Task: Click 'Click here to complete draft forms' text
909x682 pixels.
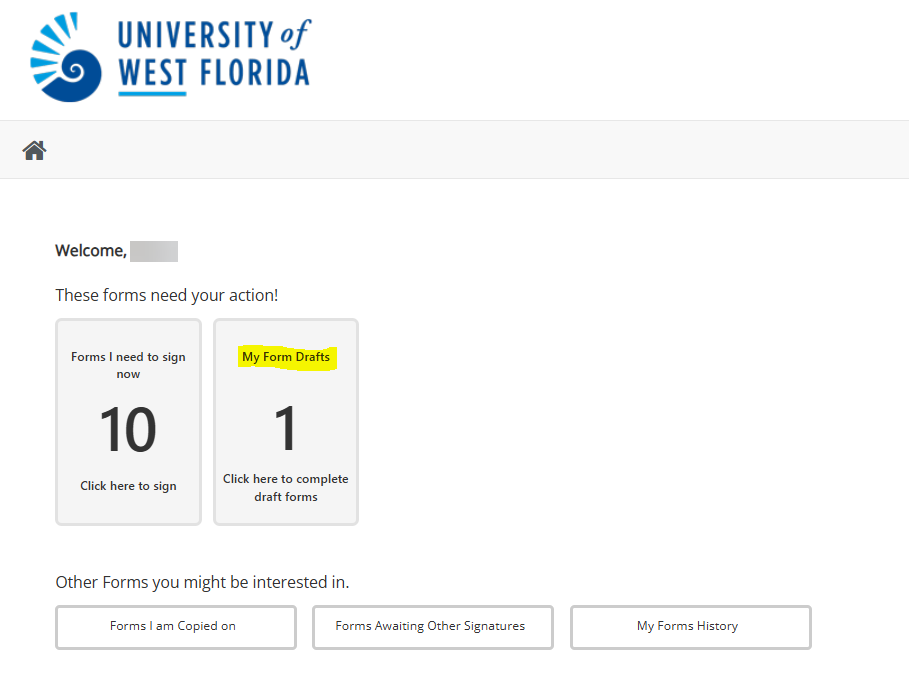Action: [286, 488]
